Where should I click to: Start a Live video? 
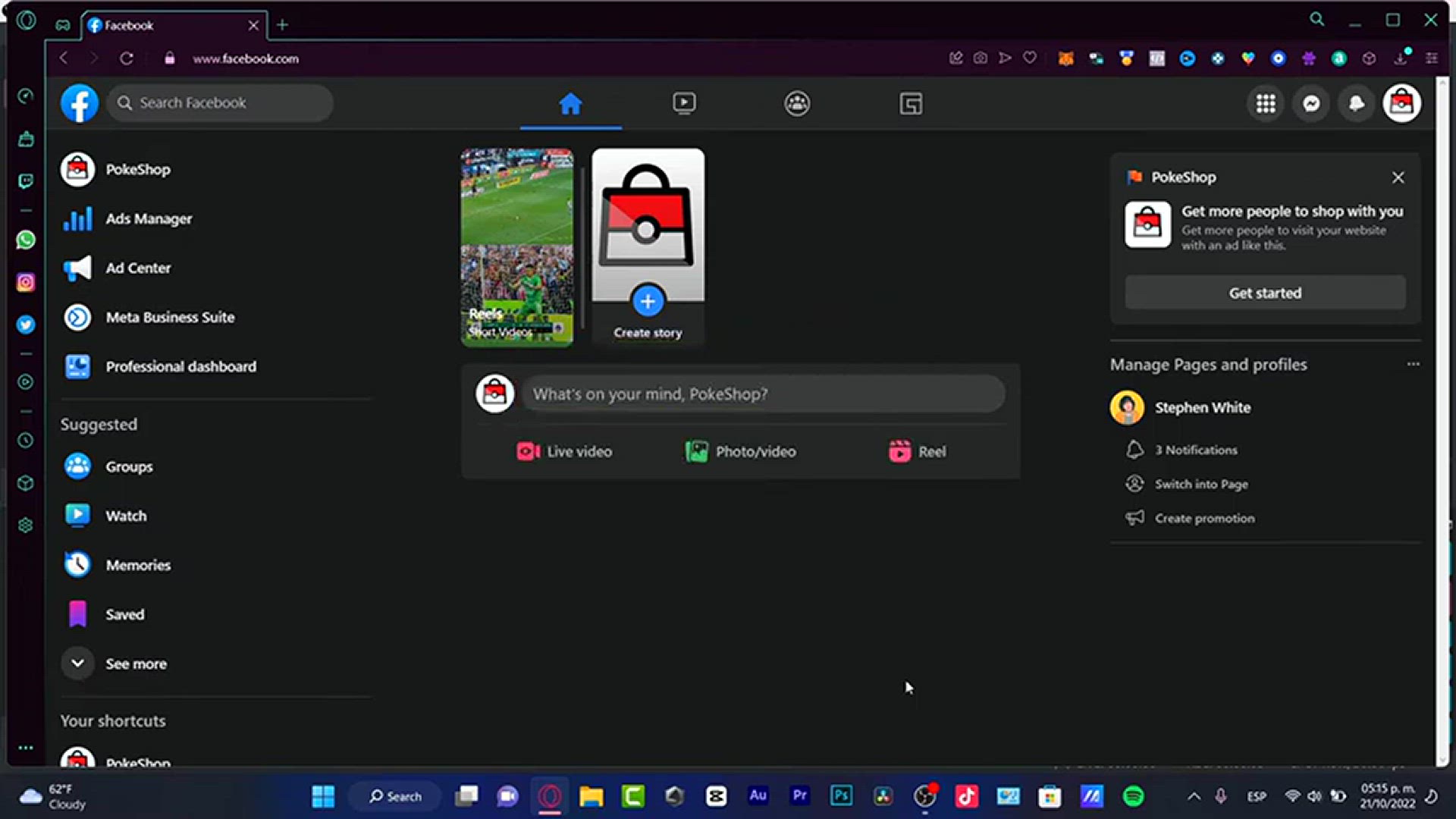pyautogui.click(x=564, y=451)
